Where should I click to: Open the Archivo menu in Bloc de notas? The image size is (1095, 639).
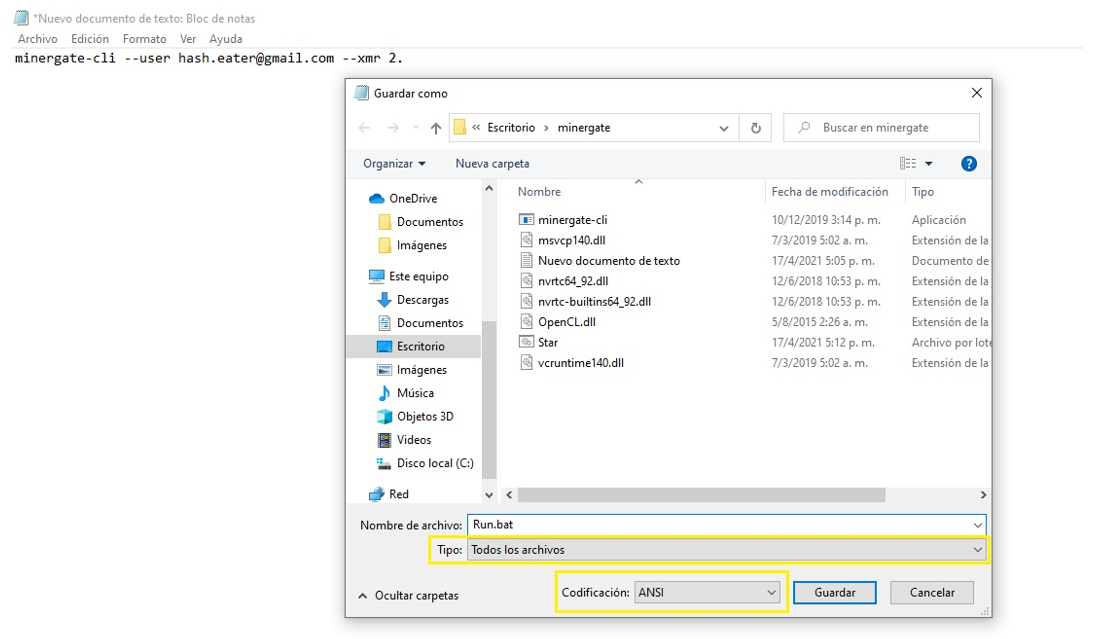click(38, 39)
